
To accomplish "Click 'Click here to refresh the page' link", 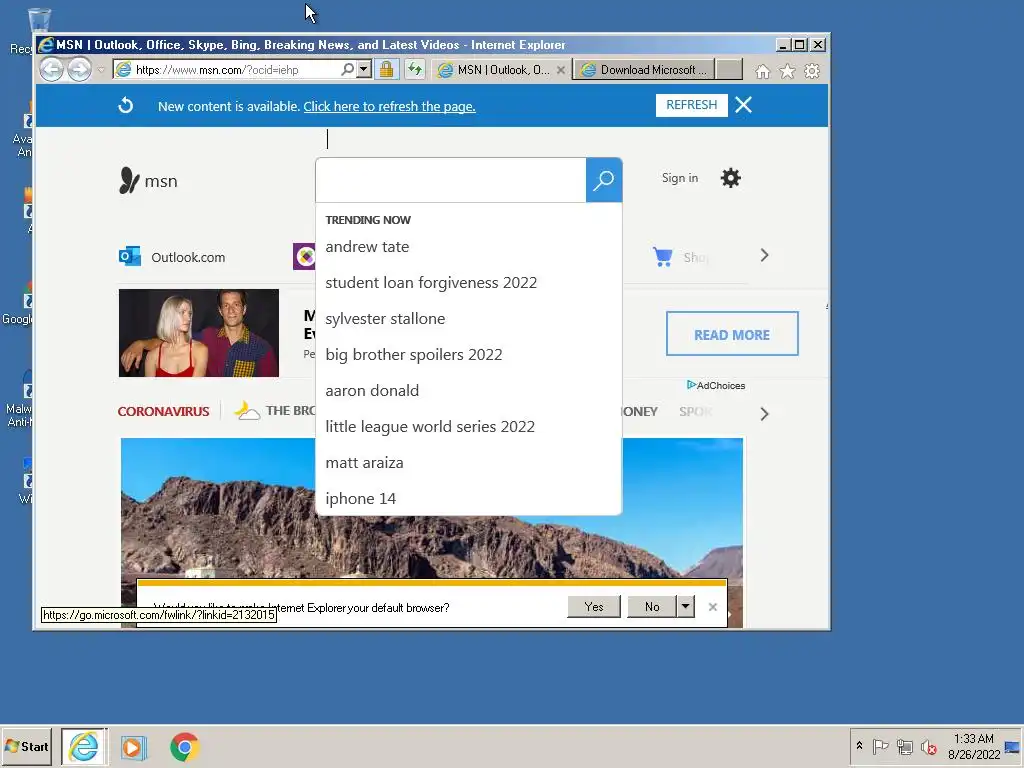I will coord(389,106).
